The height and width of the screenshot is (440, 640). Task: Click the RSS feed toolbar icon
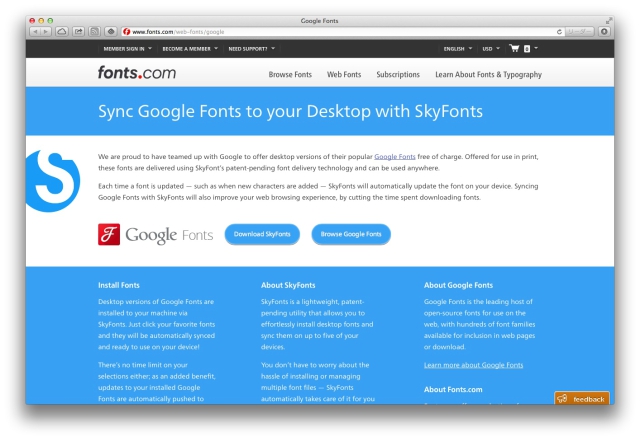95,32
